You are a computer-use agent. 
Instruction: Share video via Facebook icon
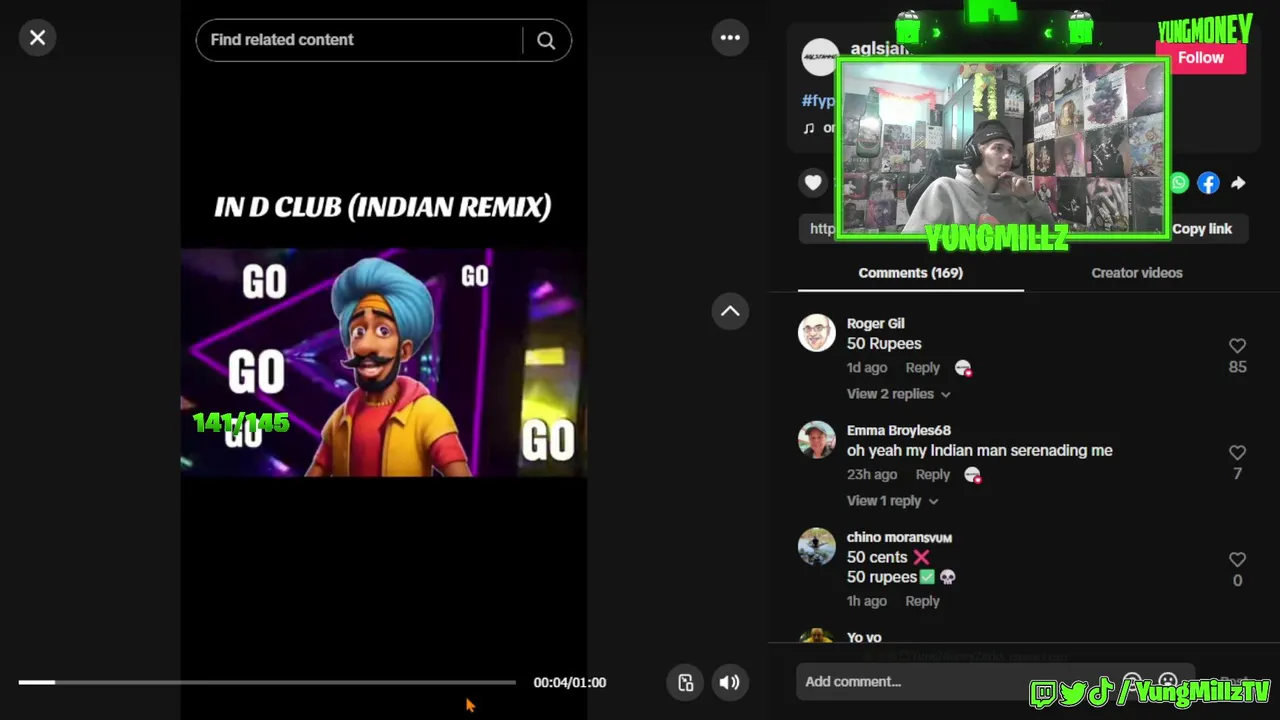1208,183
